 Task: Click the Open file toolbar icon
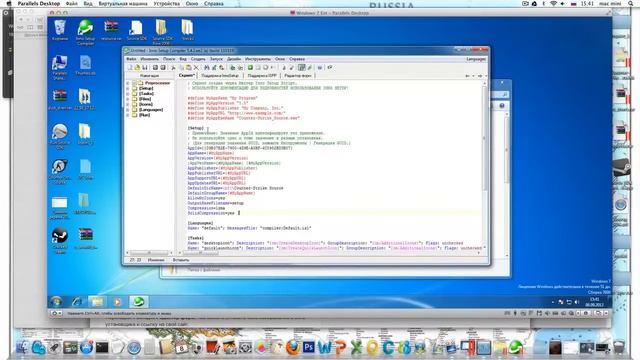coord(137,67)
